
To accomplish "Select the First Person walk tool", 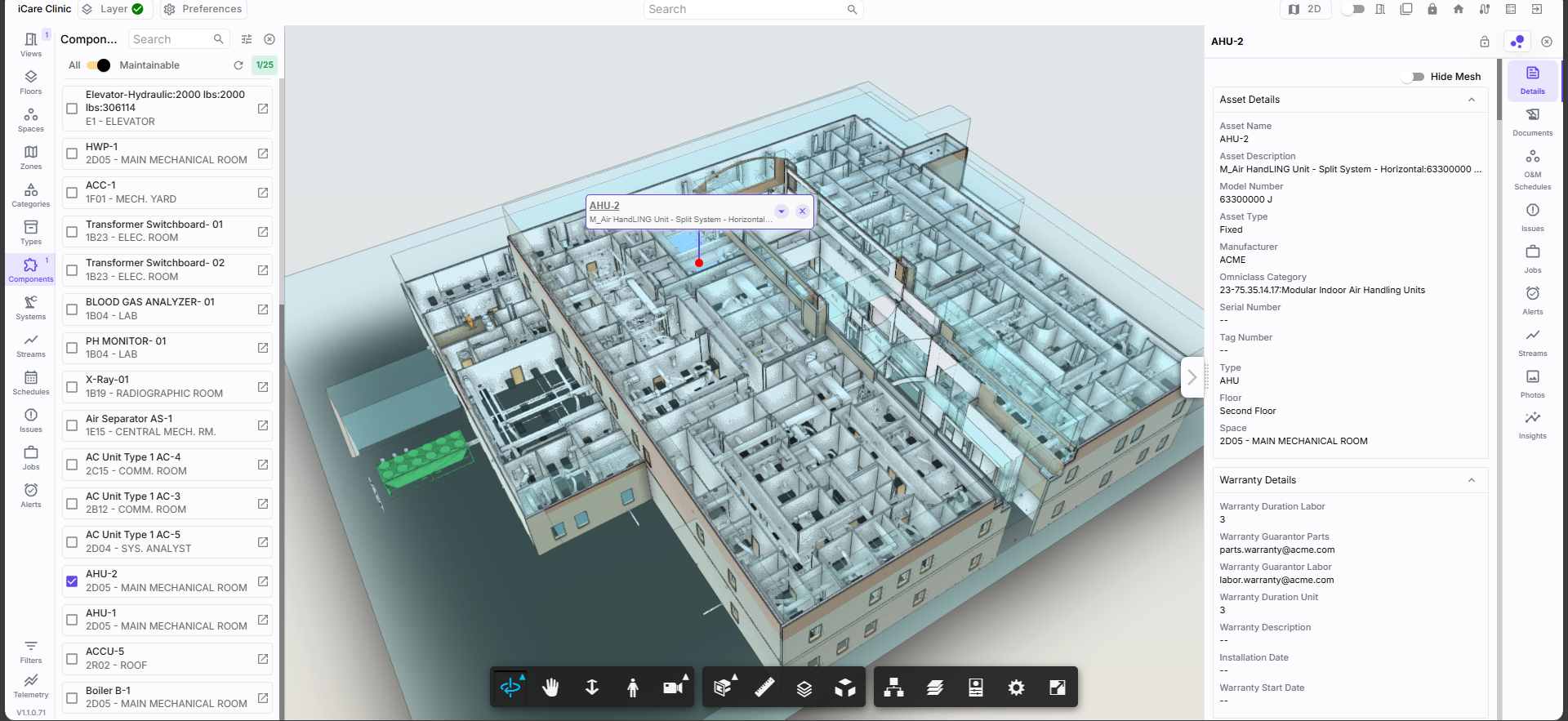I will pos(633,688).
